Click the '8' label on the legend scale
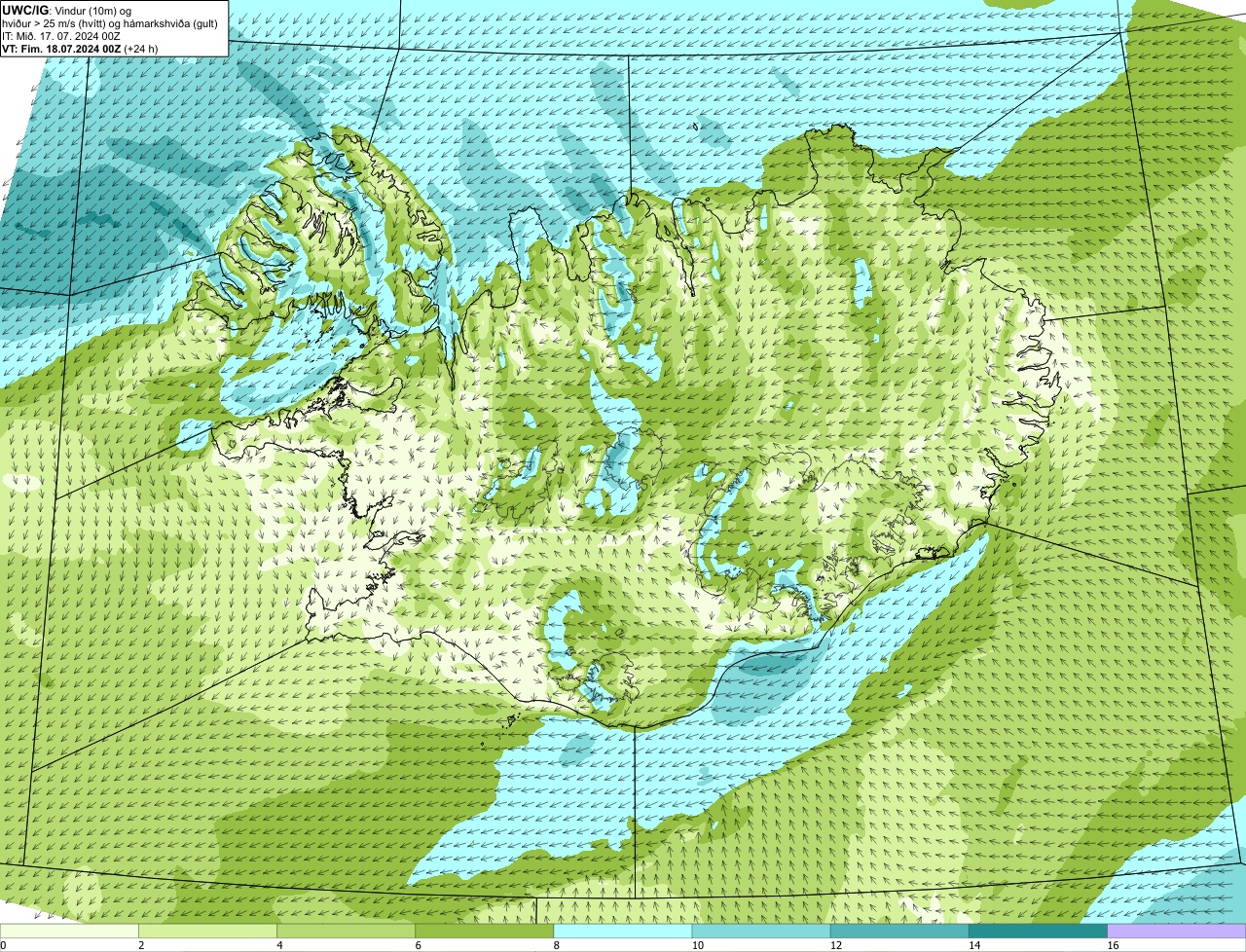Screen dimensions: 1246x952 557,945
